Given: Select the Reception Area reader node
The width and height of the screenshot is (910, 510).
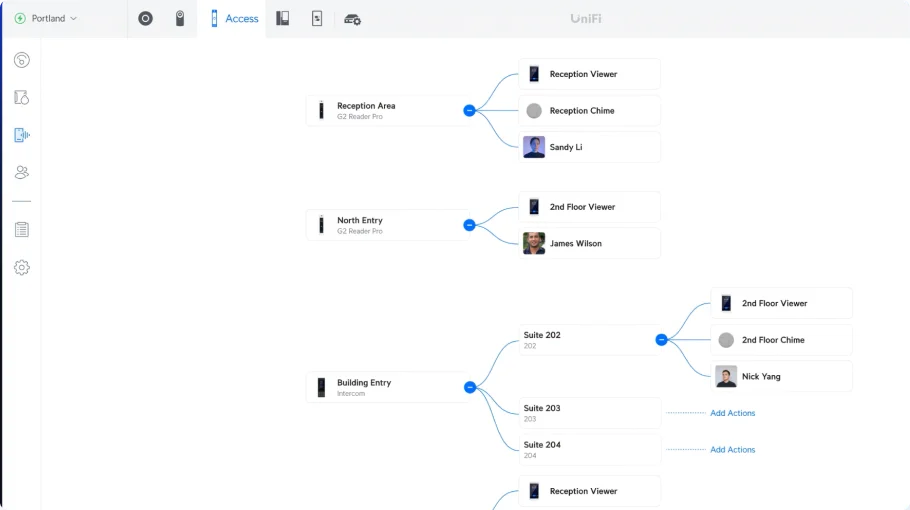Looking at the screenshot, I should pos(388,110).
